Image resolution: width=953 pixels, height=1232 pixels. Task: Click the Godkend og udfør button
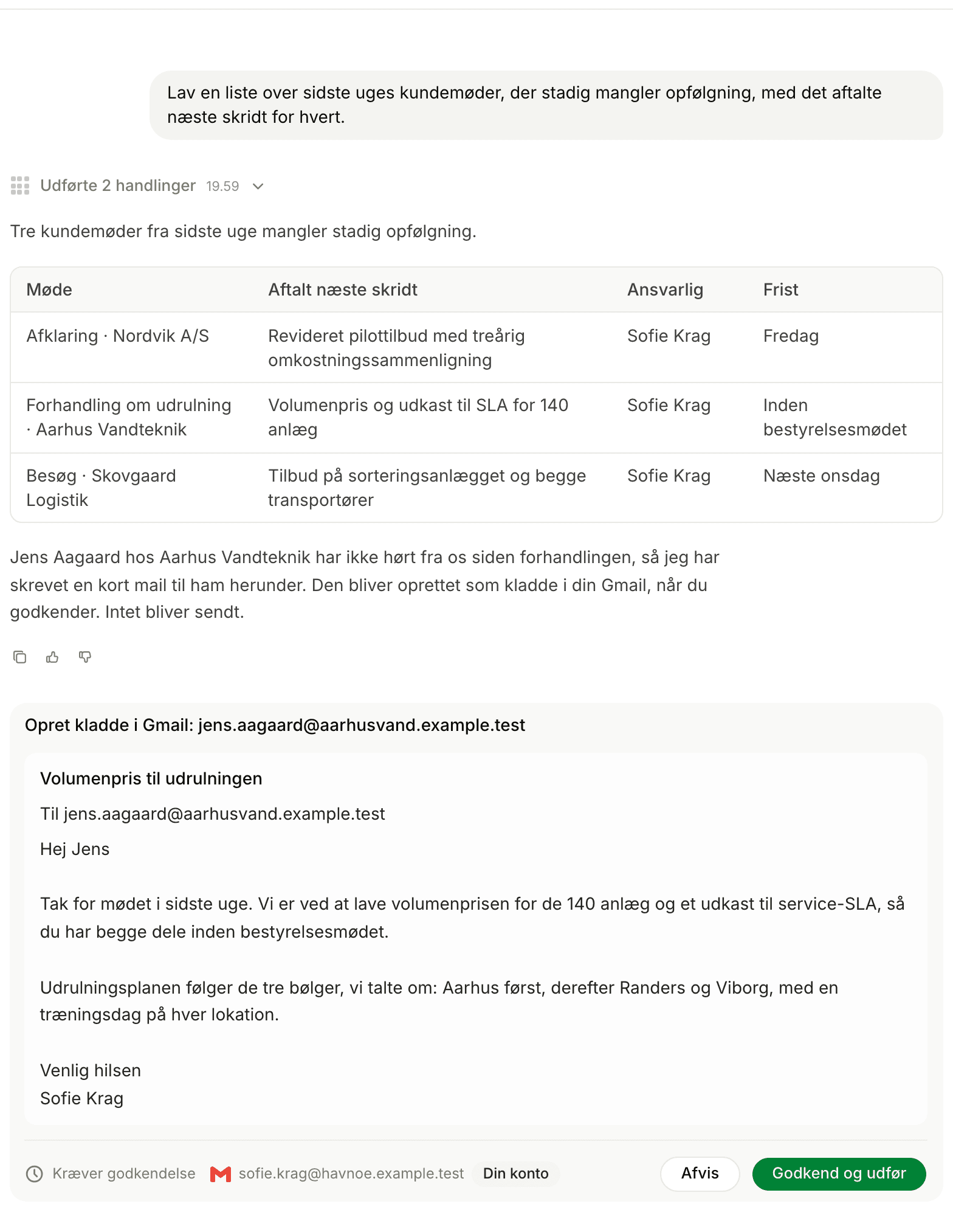(839, 1174)
